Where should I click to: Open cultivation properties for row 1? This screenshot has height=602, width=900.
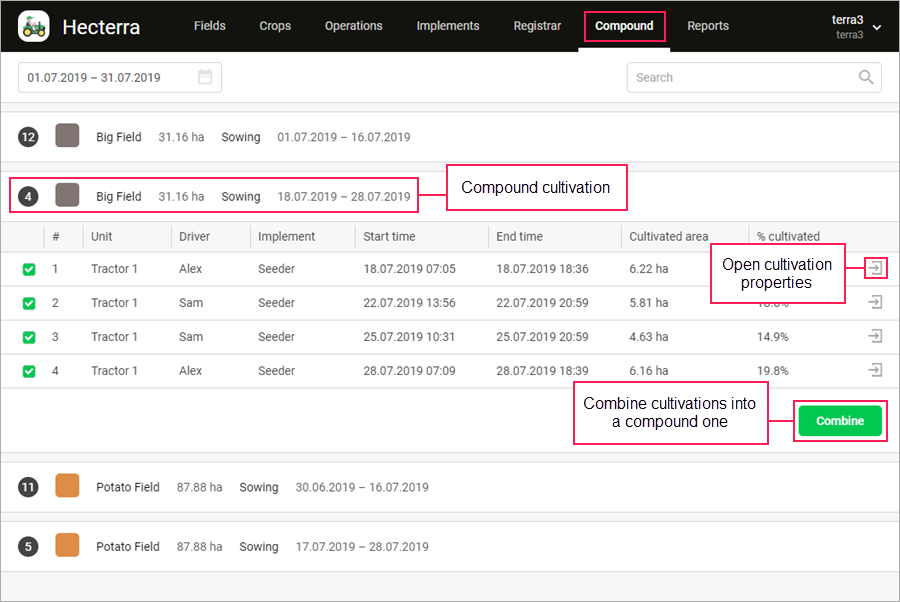pos(875,268)
